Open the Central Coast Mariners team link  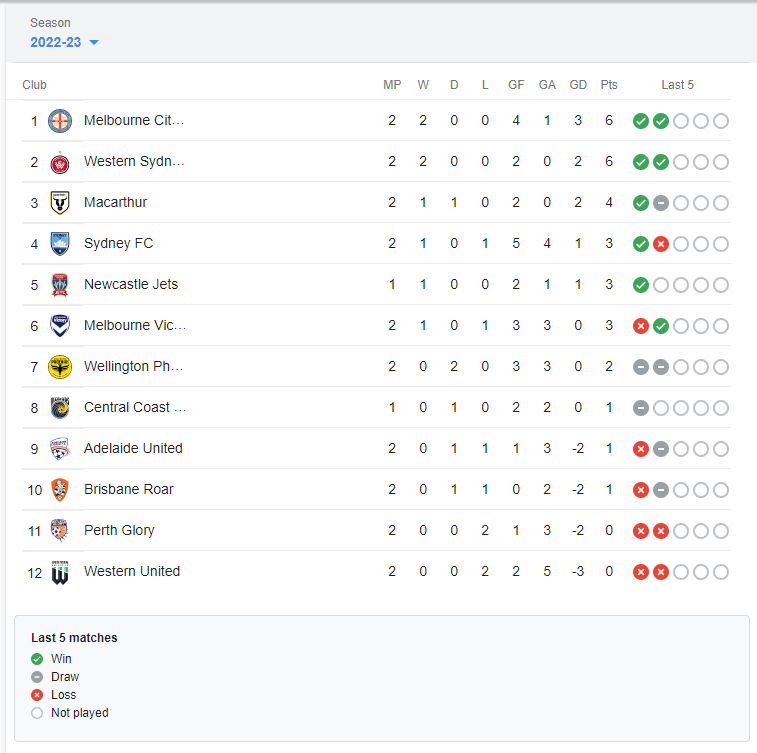[135, 407]
